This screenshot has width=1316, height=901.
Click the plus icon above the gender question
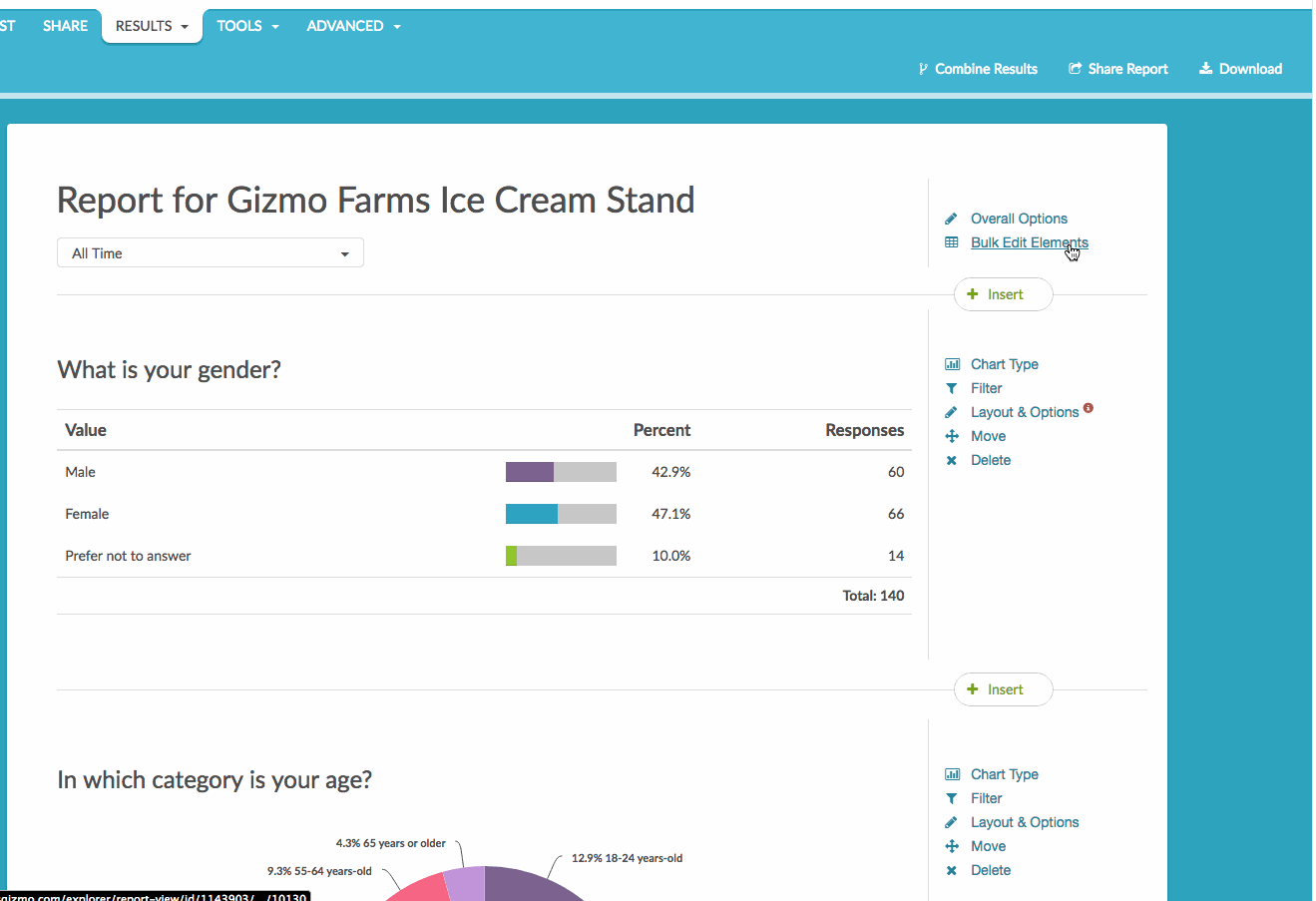(x=973, y=294)
